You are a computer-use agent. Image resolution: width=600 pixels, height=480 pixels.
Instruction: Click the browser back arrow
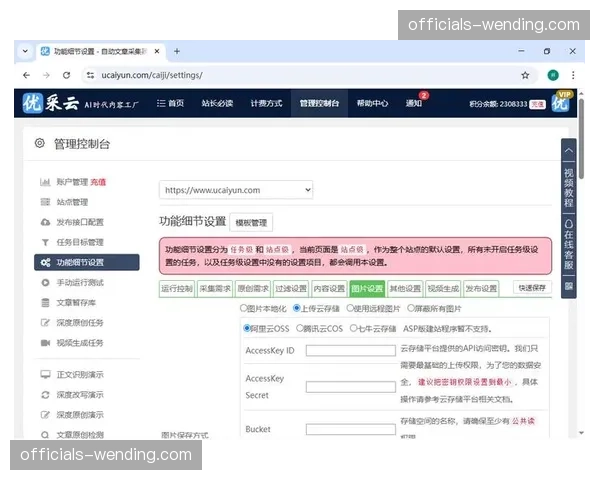pos(26,75)
